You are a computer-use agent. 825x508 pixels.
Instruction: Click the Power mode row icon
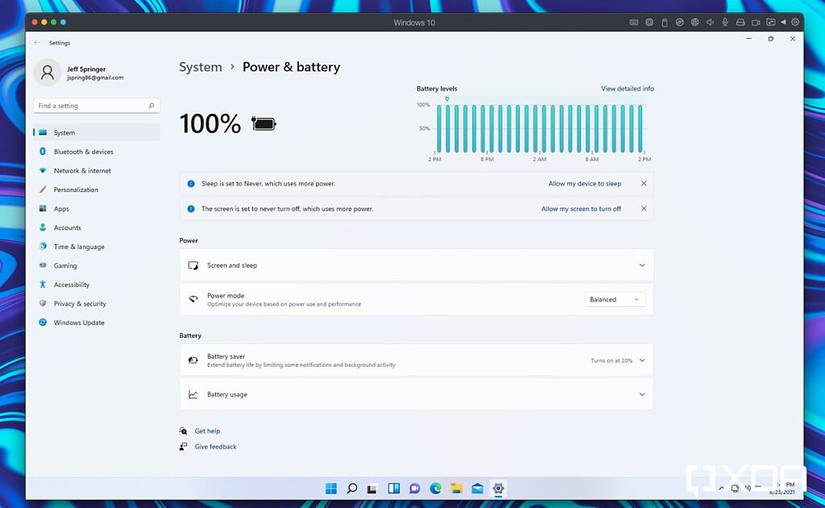(193, 299)
